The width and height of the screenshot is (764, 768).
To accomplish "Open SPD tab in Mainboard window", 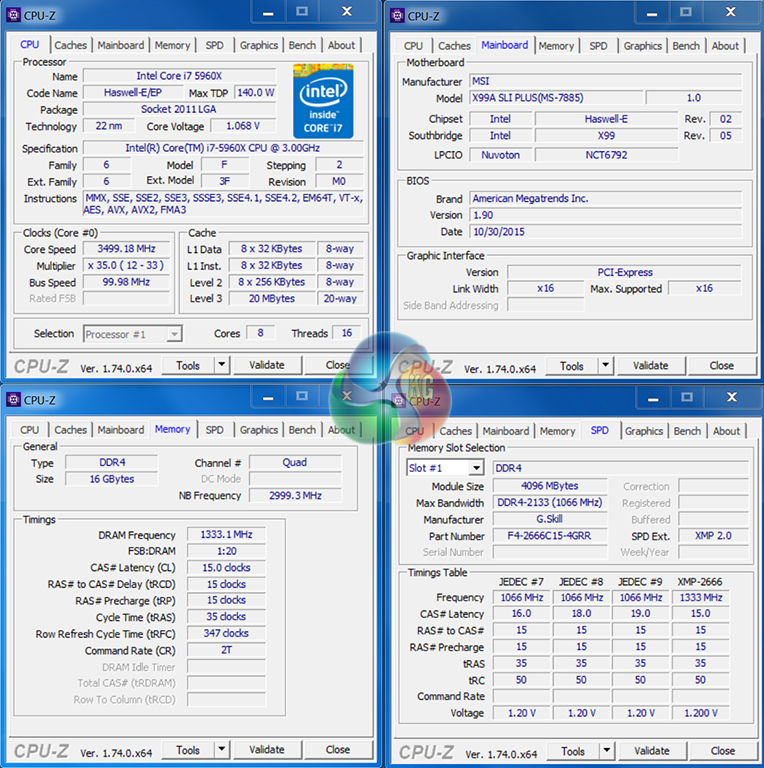I will pos(598,46).
